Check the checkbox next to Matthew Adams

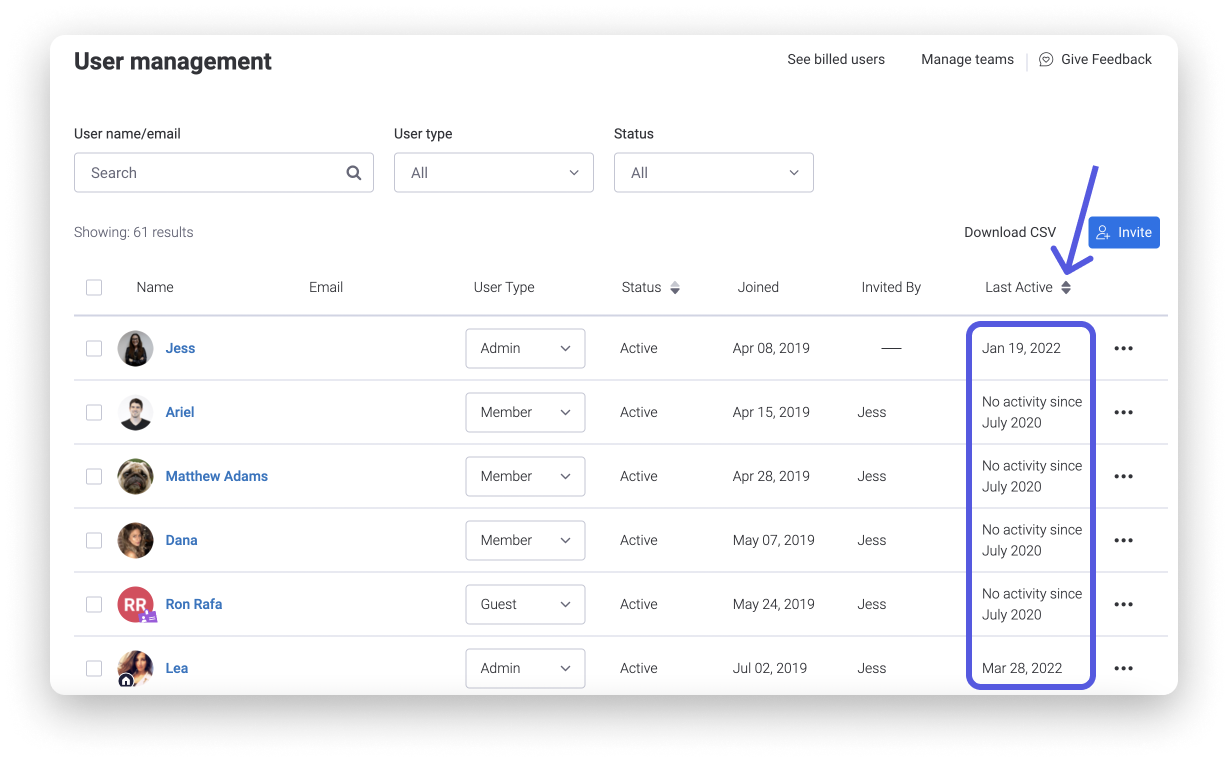tap(94, 476)
